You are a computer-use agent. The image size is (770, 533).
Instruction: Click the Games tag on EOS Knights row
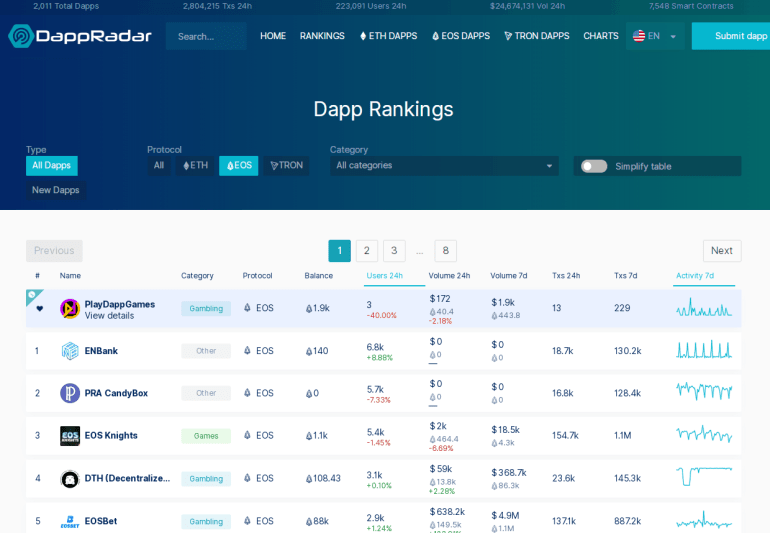(206, 436)
